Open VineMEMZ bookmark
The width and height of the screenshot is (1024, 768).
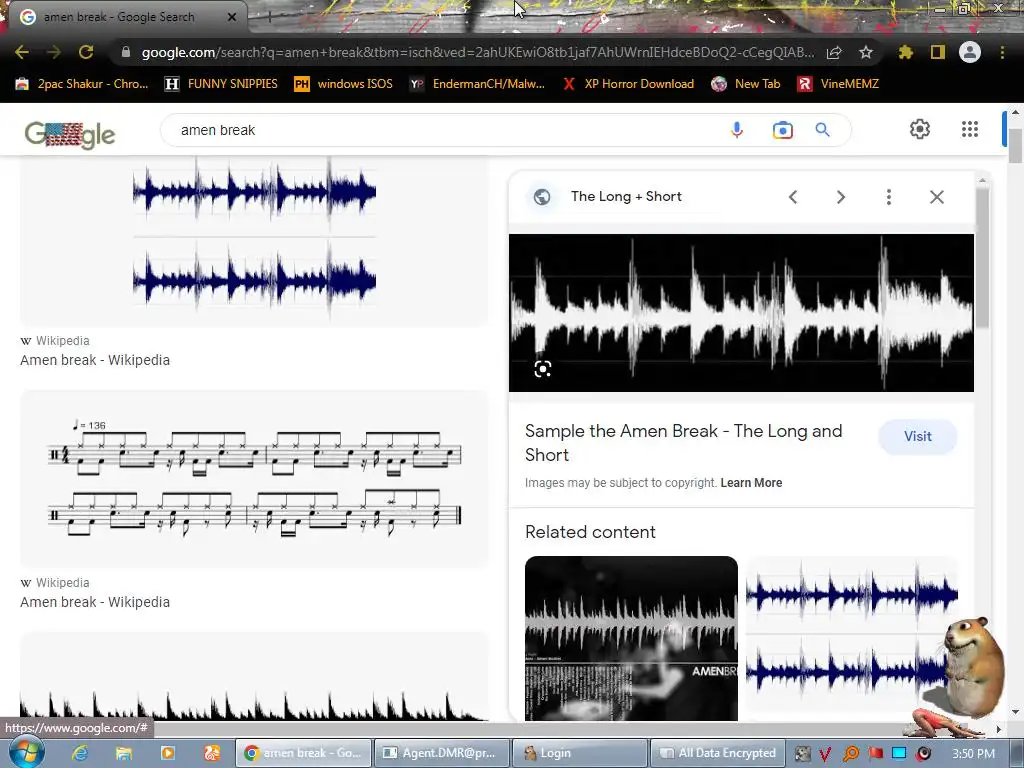(x=839, y=84)
